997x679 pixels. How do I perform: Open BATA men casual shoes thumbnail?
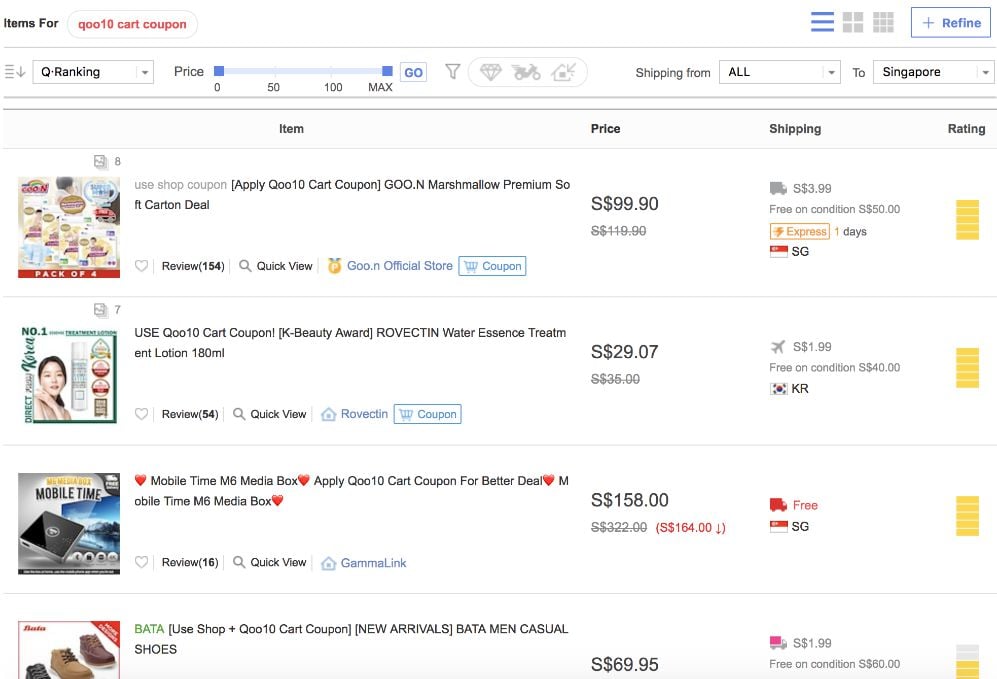(x=69, y=650)
